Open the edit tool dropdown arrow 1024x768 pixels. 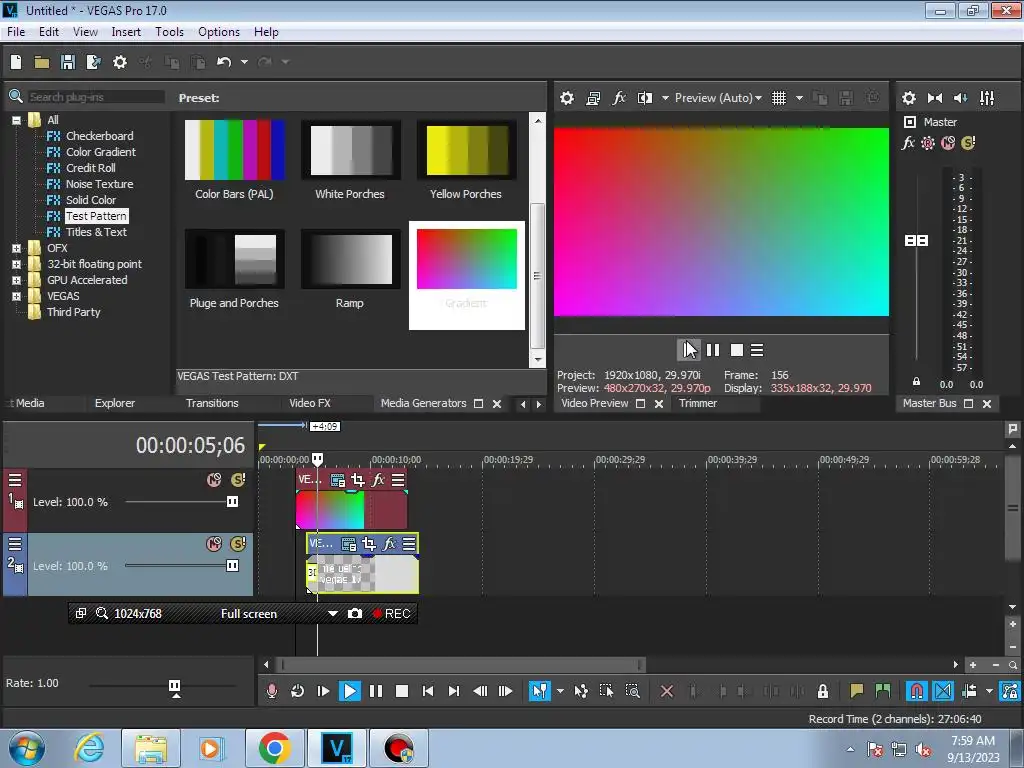(560, 691)
